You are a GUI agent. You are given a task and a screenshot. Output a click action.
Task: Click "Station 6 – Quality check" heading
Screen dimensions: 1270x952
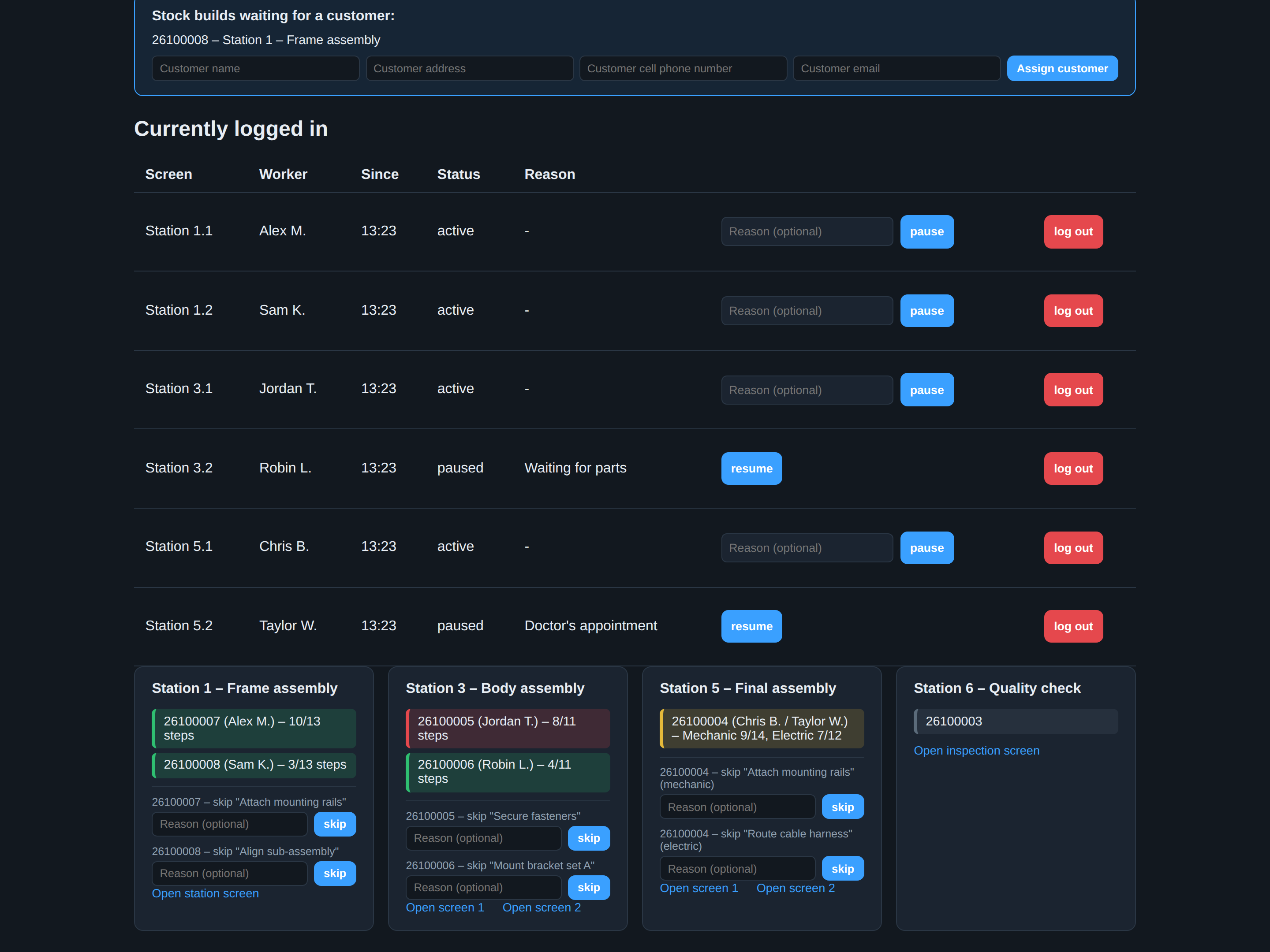pyautogui.click(x=997, y=688)
